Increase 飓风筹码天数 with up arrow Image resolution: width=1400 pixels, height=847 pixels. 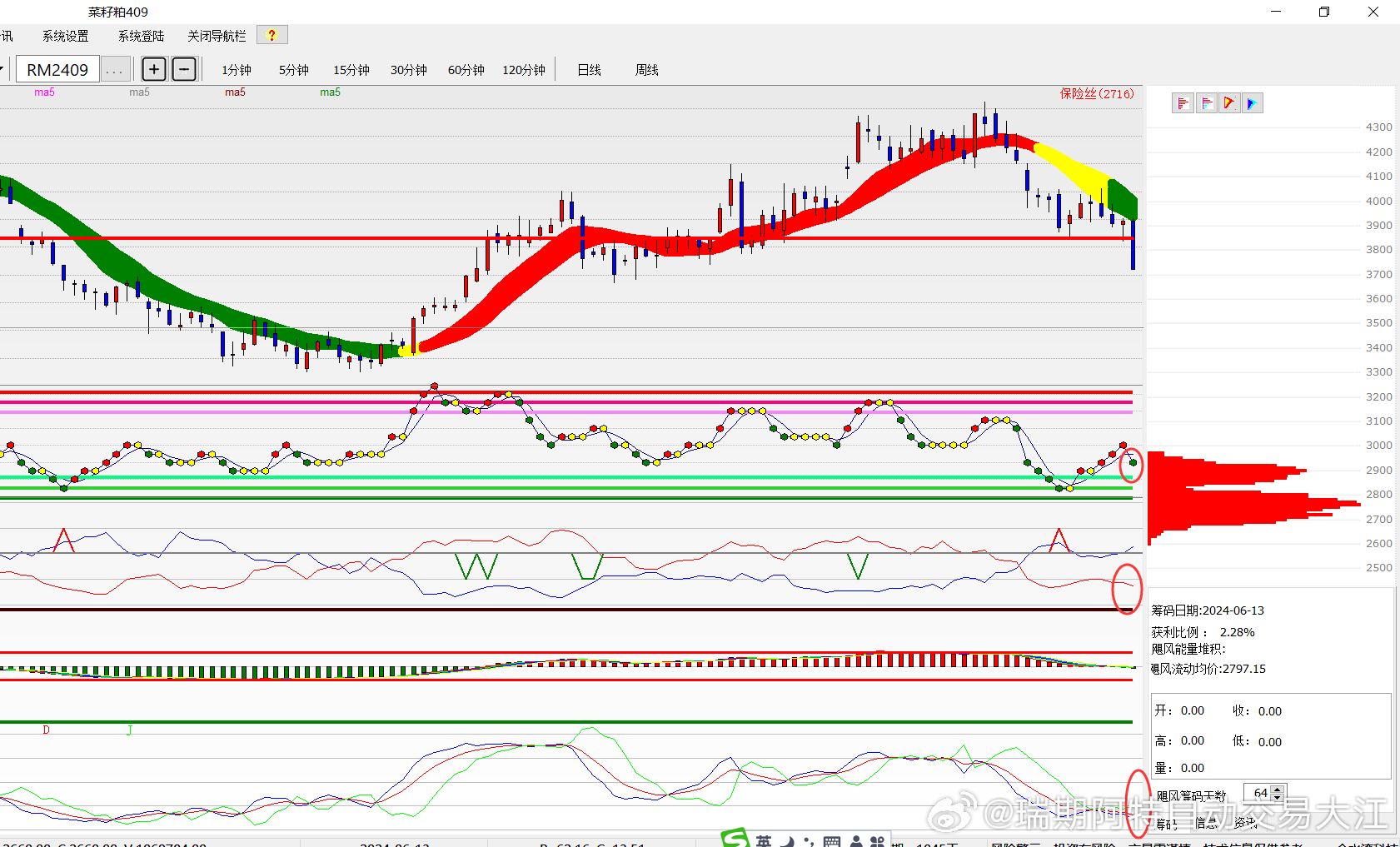point(1278,789)
